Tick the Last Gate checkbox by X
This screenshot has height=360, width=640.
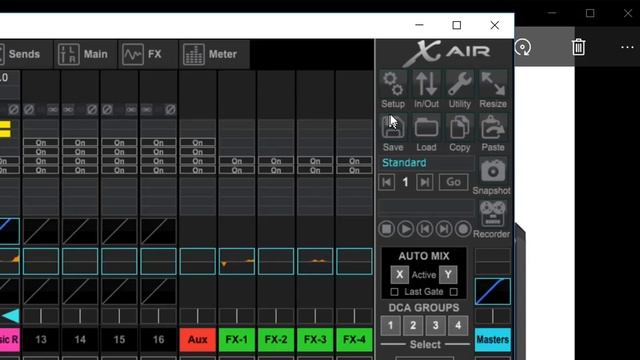click(x=394, y=292)
